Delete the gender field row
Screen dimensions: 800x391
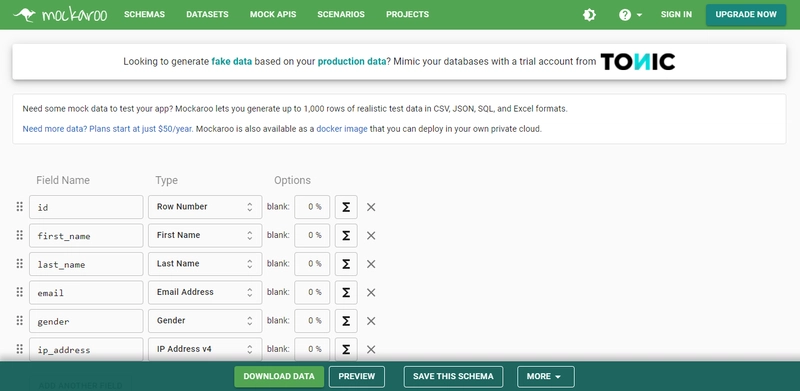[x=371, y=321]
